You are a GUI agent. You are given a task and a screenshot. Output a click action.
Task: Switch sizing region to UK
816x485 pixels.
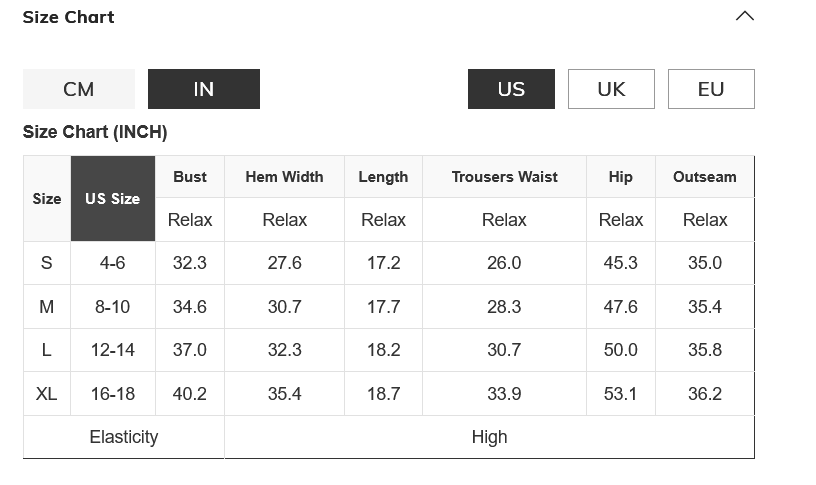[x=611, y=89]
